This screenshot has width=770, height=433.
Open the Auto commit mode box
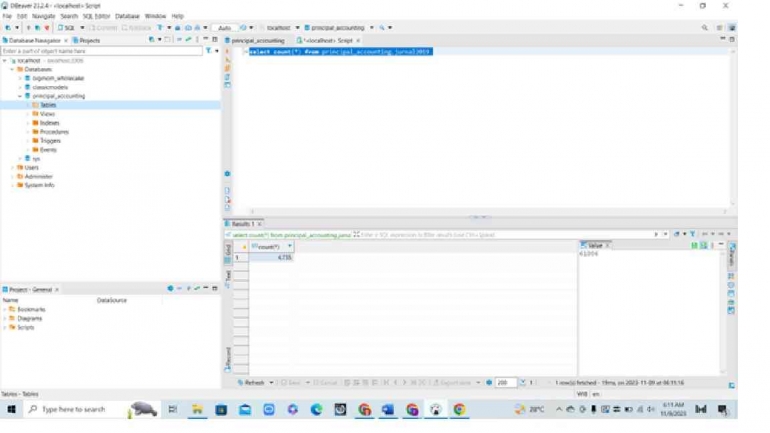click(x=224, y=28)
